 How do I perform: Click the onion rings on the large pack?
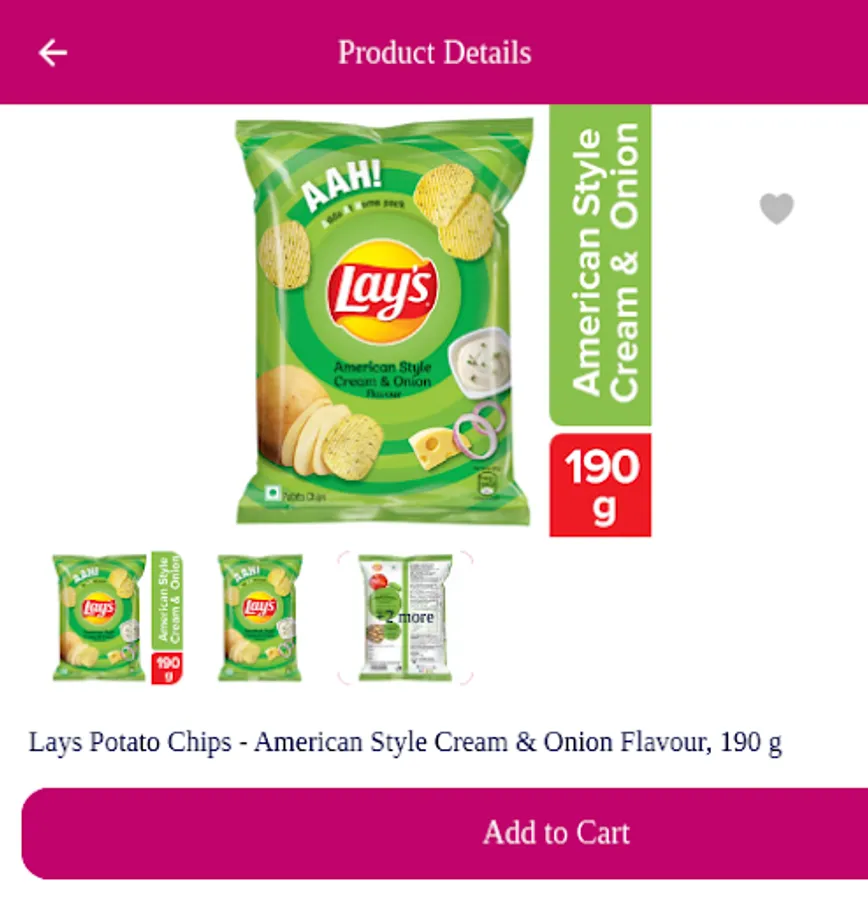(x=478, y=428)
